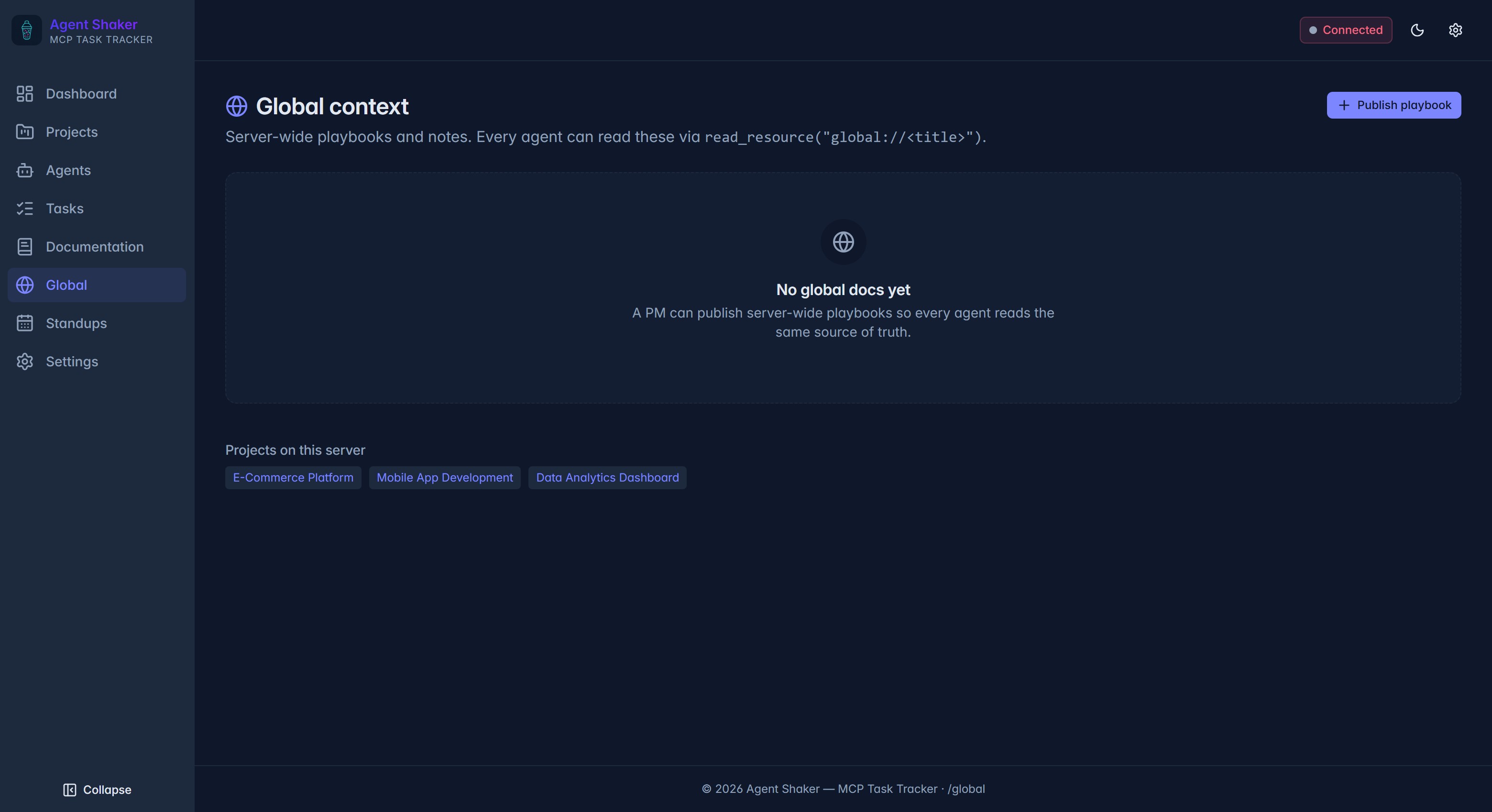Image resolution: width=1492 pixels, height=812 pixels.
Task: Publish a new playbook
Action: (1393, 105)
